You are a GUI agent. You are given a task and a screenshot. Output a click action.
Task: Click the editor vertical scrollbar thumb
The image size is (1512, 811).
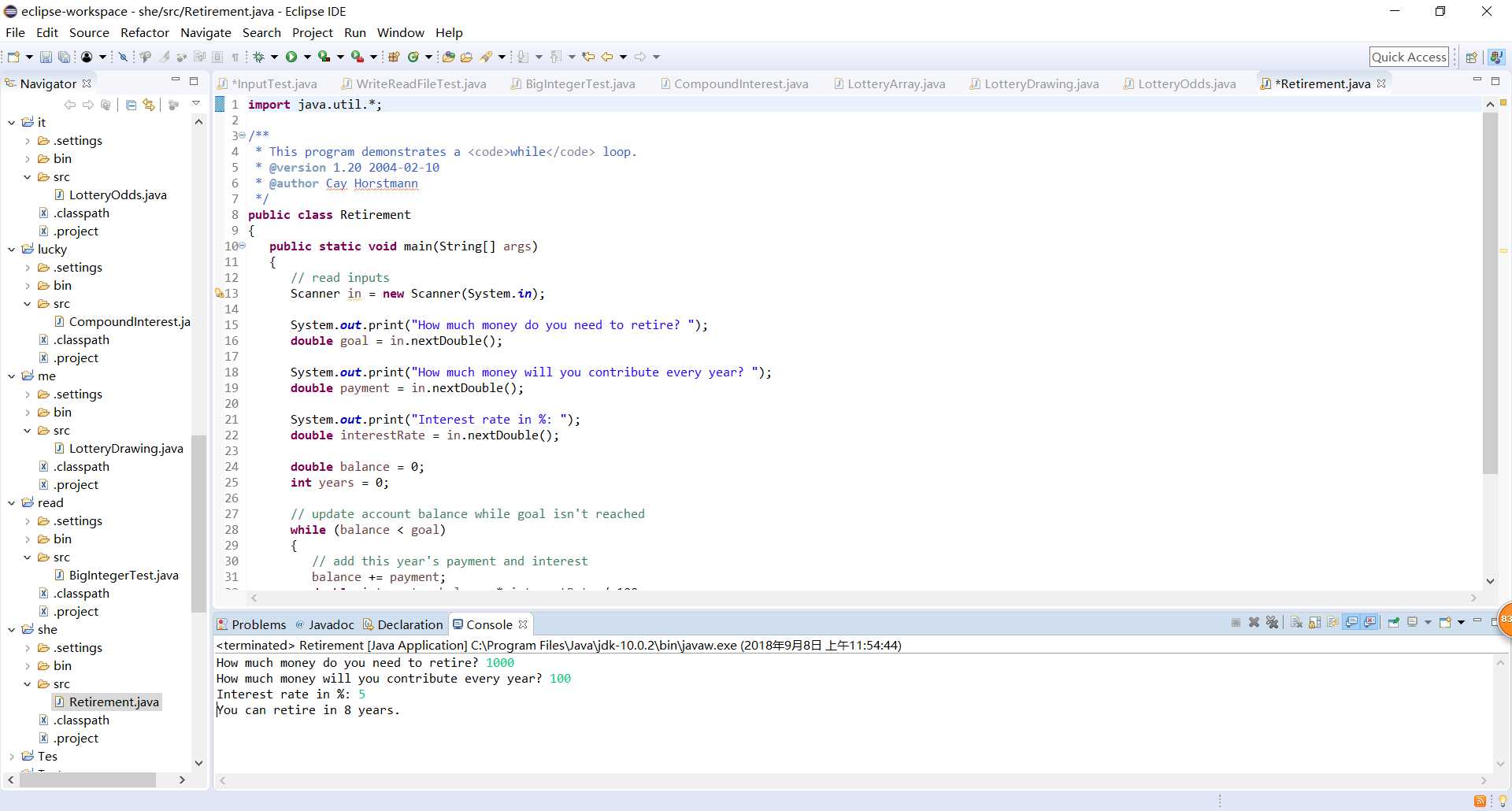(1490, 293)
